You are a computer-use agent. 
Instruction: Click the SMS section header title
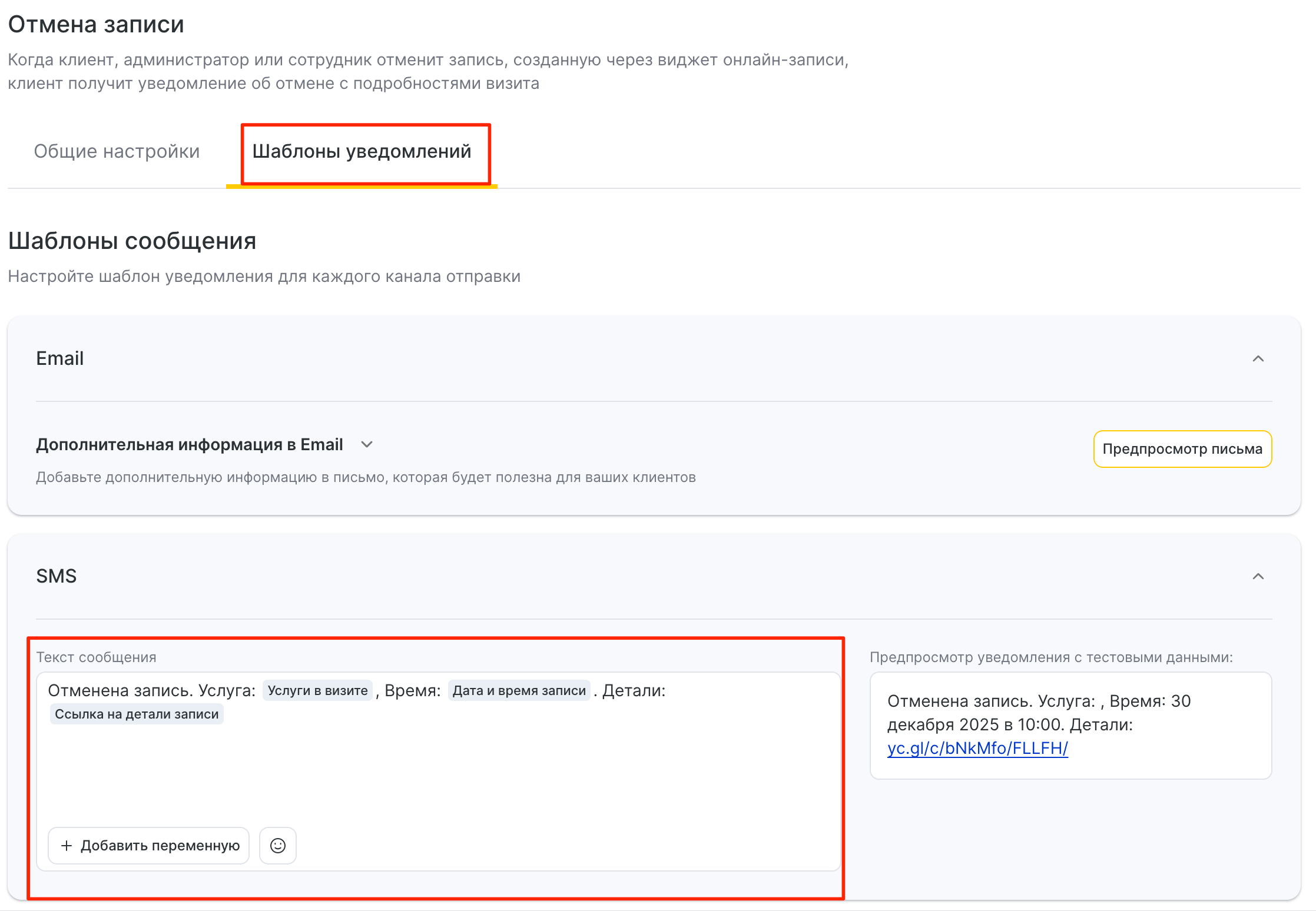[57, 576]
